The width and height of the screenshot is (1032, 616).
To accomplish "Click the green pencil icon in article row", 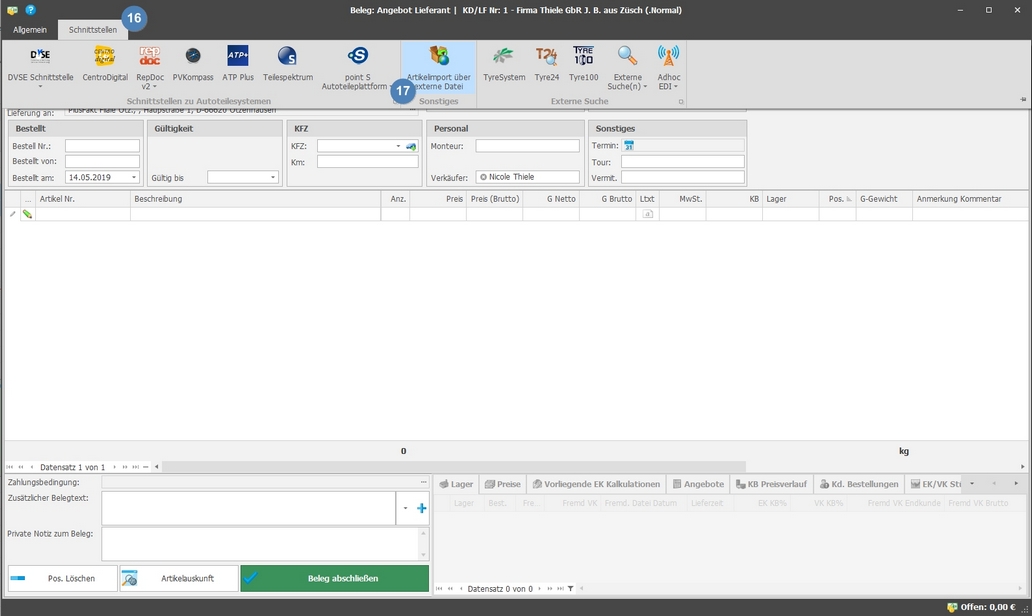I will click(x=27, y=214).
